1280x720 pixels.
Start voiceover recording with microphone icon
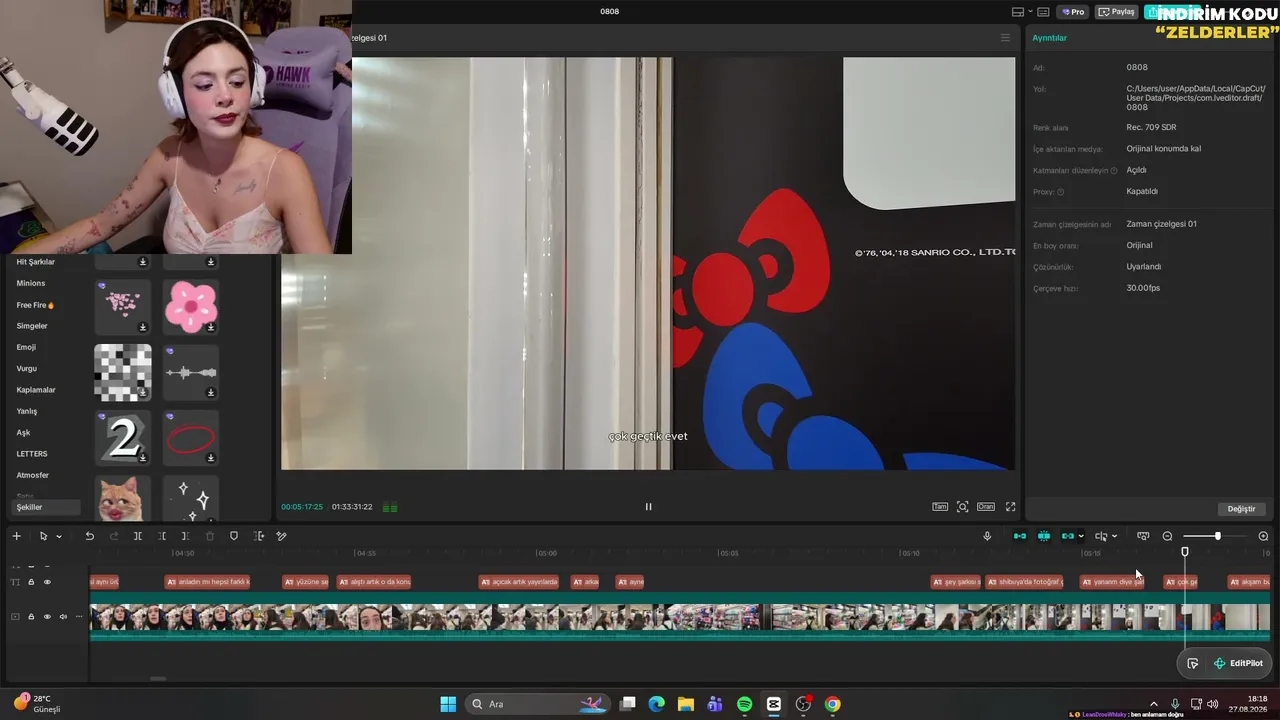pos(987,536)
